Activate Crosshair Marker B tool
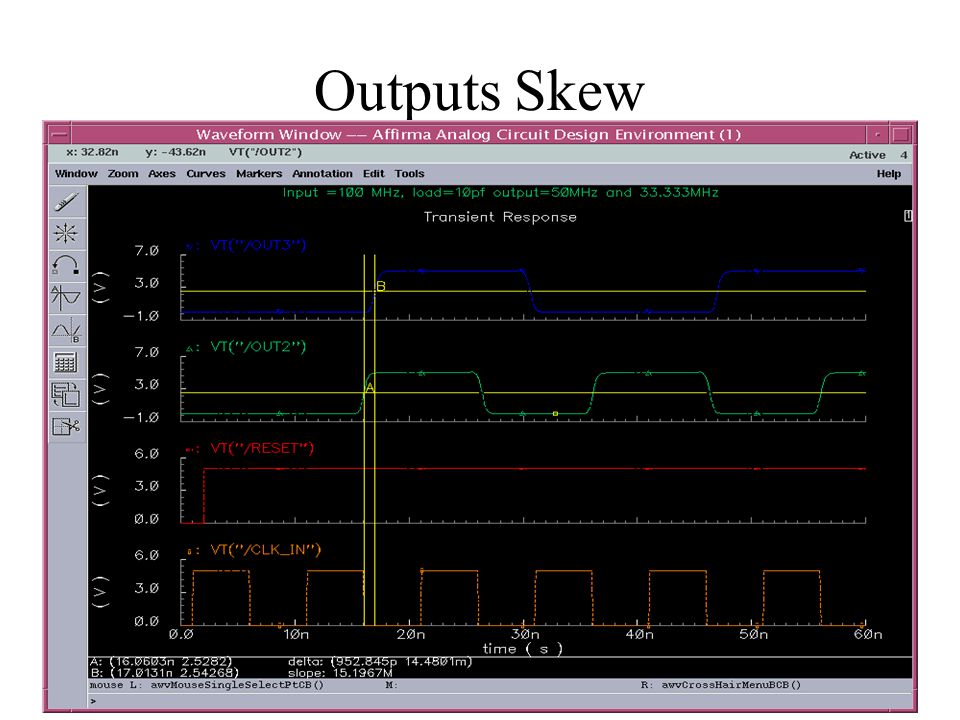The image size is (960, 720). [66, 330]
